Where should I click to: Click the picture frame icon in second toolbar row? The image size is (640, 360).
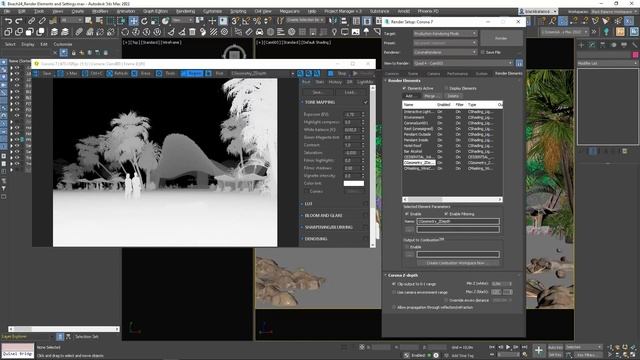pos(356,32)
